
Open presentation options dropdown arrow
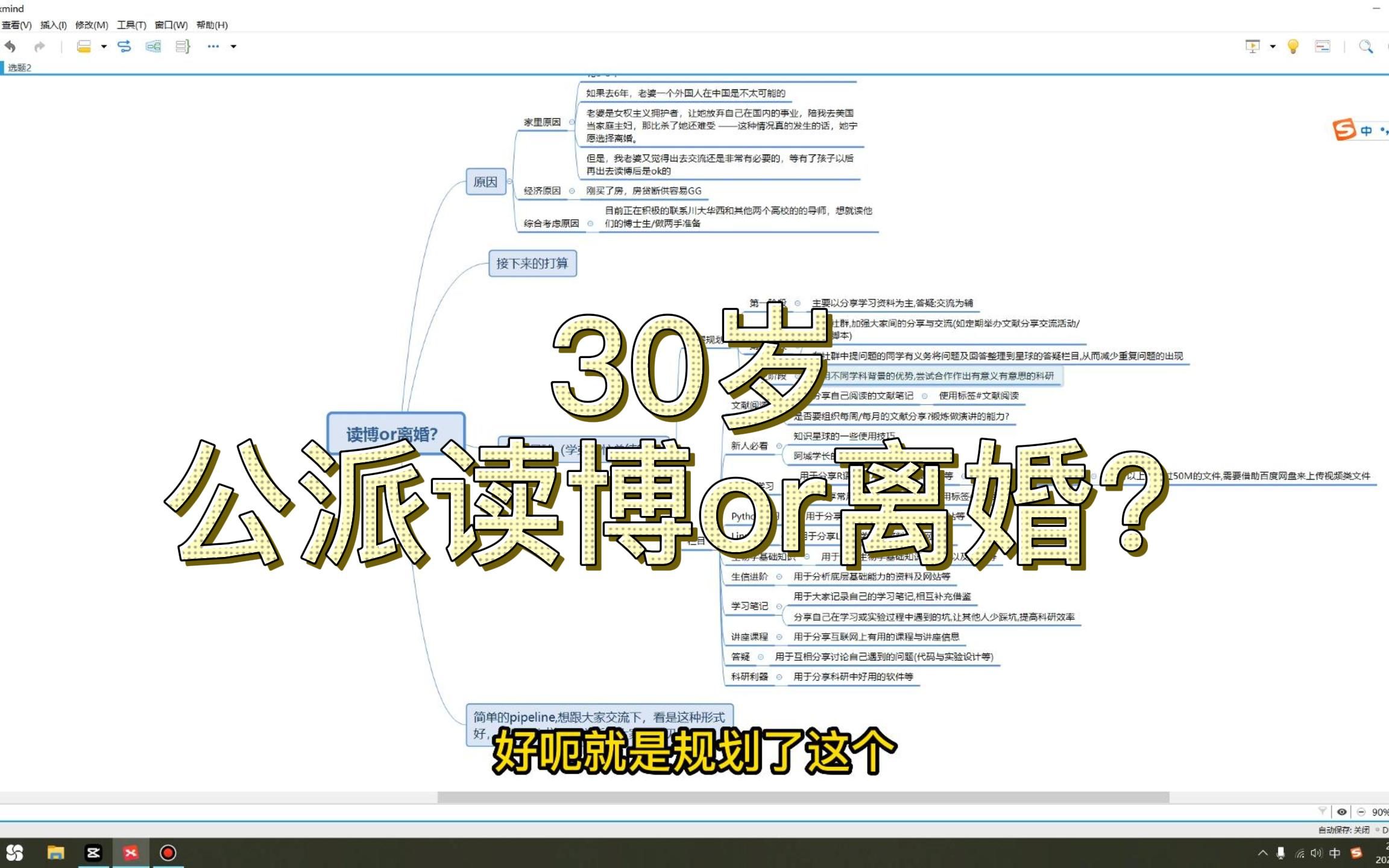tap(1273, 46)
